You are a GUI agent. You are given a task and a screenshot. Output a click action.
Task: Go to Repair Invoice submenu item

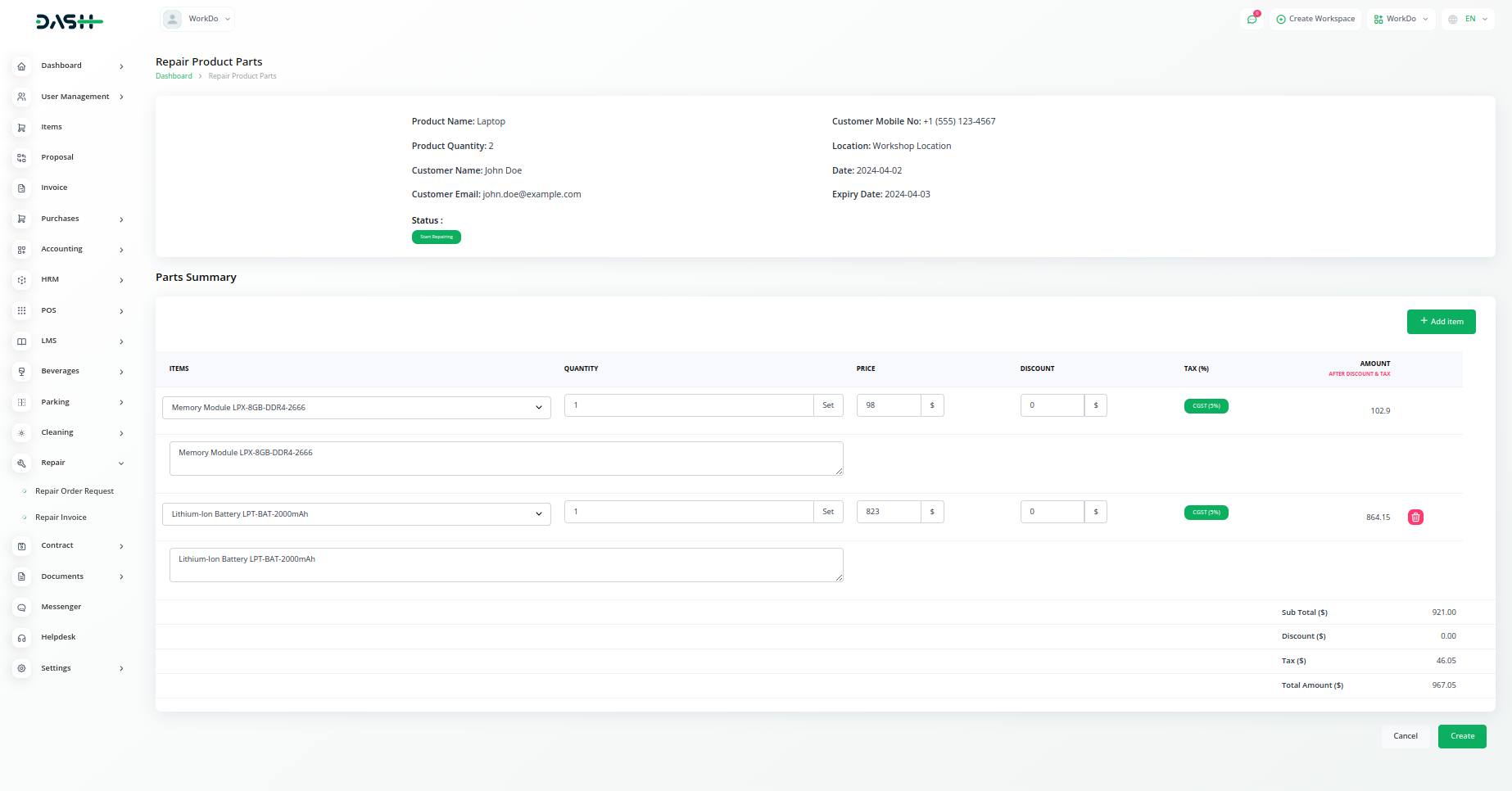pos(61,518)
